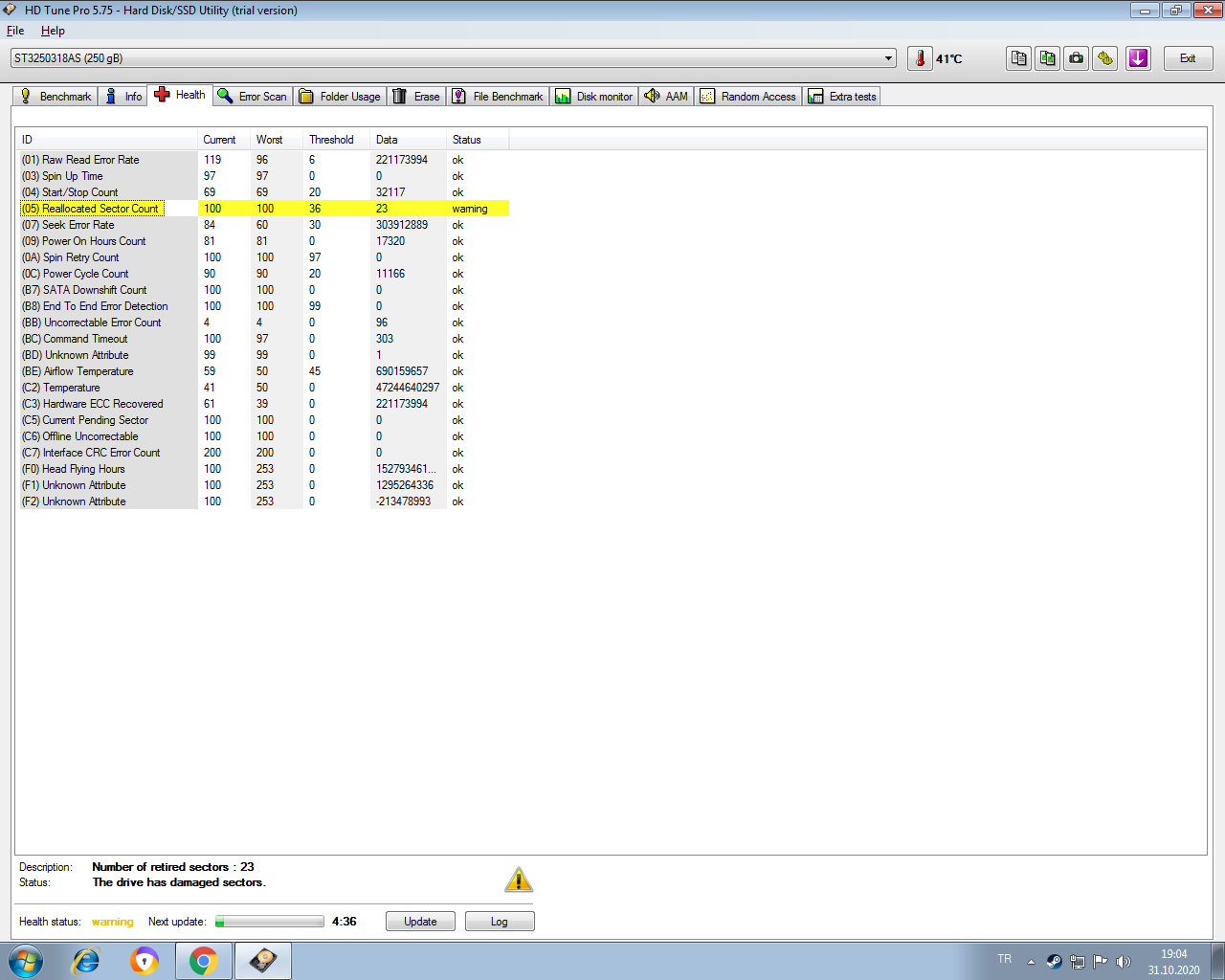
Task: Select the Raw Read Error Rate row
Action: (x=264, y=160)
